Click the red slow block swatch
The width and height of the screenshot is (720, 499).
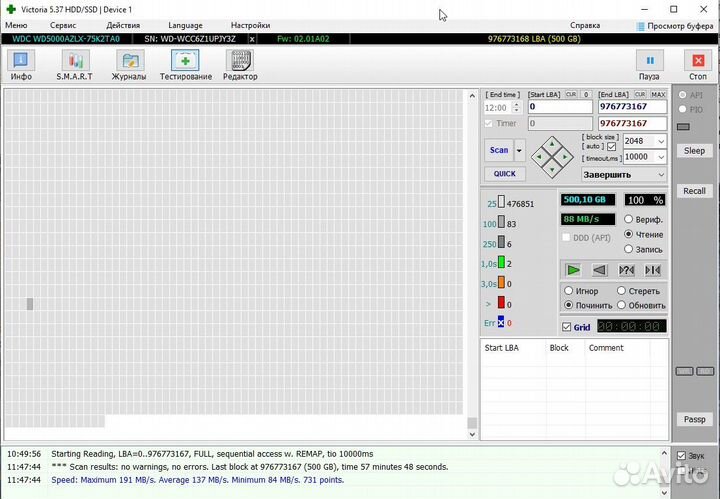click(x=501, y=303)
